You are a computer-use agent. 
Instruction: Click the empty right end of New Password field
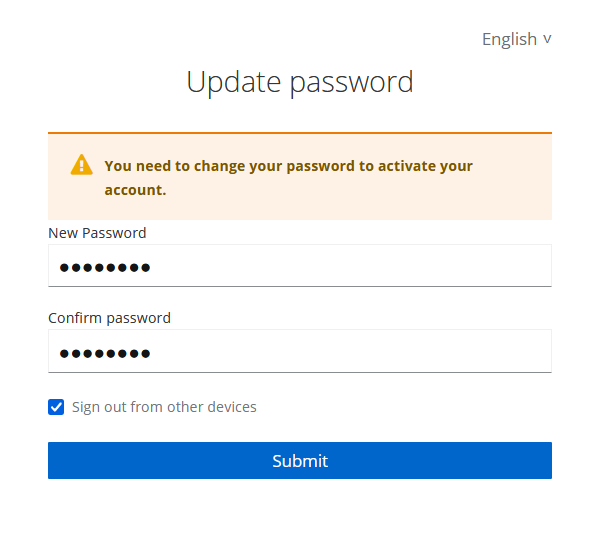click(x=500, y=266)
